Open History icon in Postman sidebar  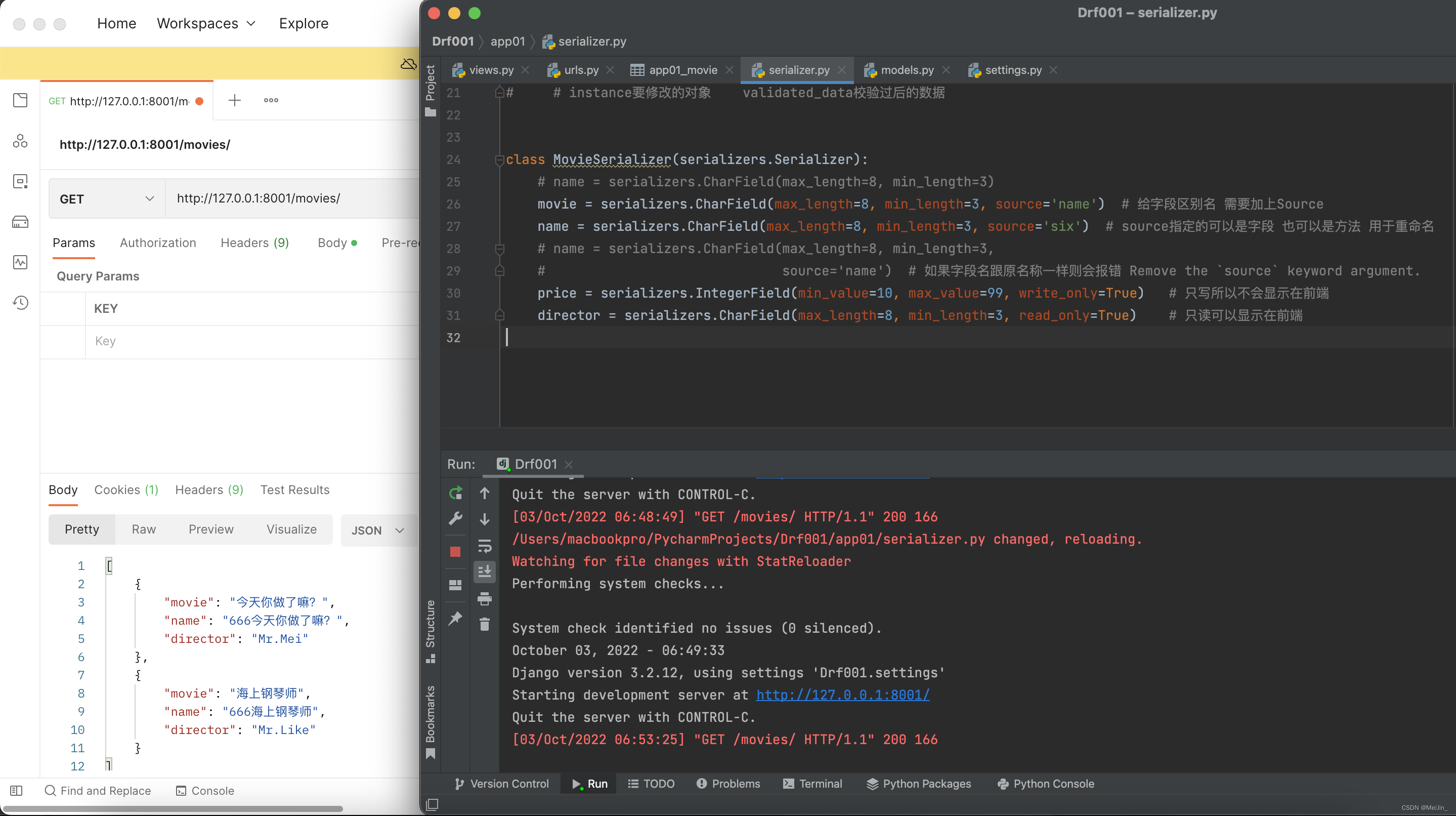coord(20,303)
